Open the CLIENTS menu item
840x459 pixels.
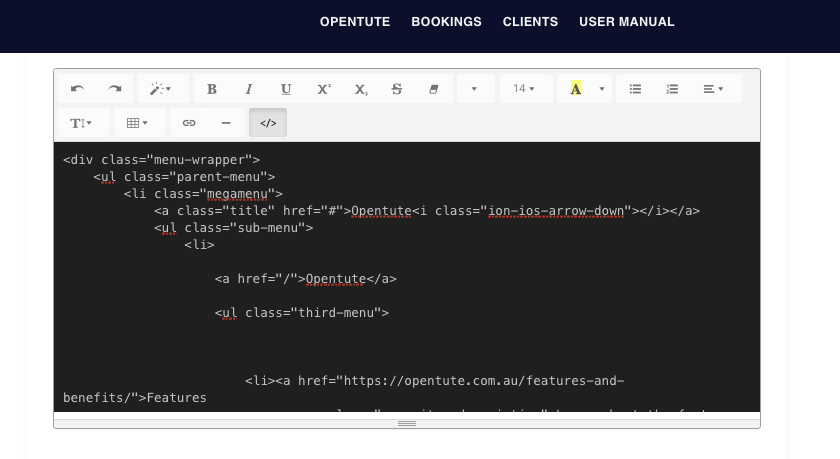click(530, 22)
